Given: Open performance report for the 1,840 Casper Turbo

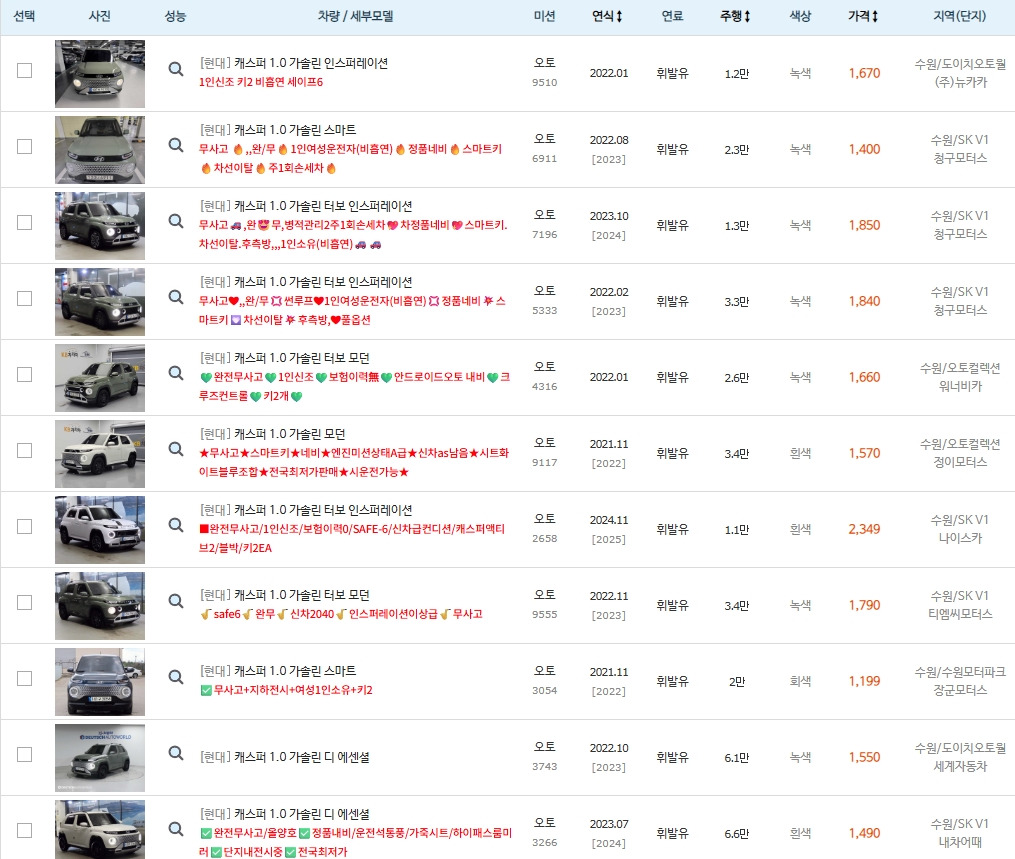Looking at the screenshot, I should [175, 297].
